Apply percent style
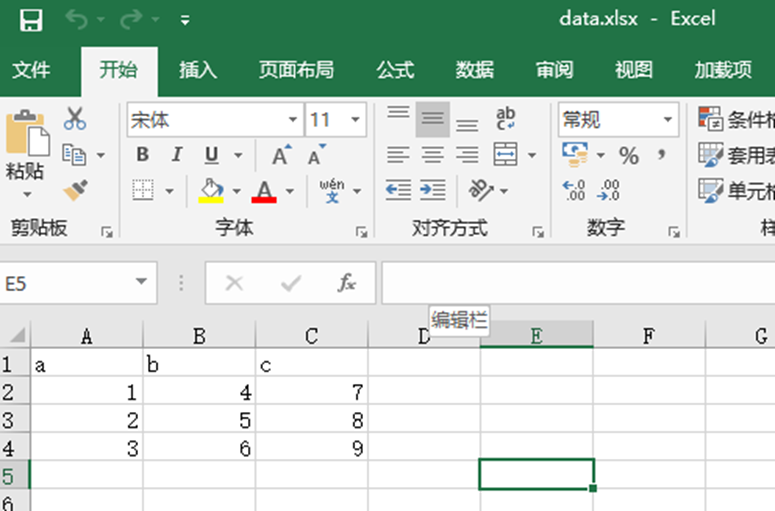The height and width of the screenshot is (511, 775). coord(629,156)
